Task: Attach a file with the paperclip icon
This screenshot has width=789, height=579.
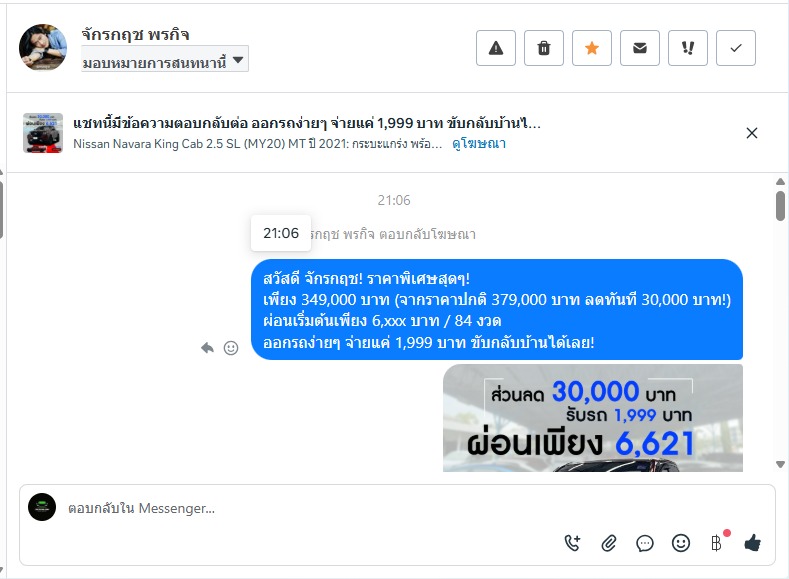Action: pos(609,543)
